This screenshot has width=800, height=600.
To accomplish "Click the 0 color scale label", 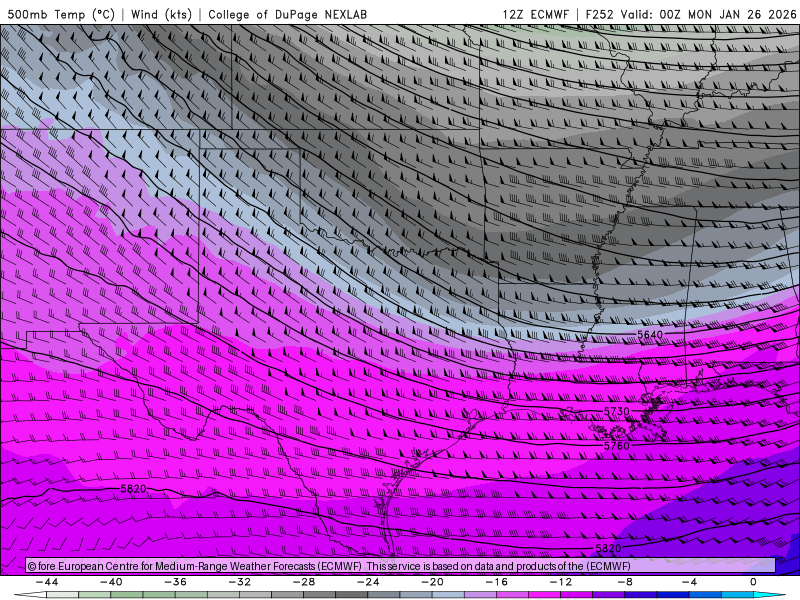I will tap(753, 582).
